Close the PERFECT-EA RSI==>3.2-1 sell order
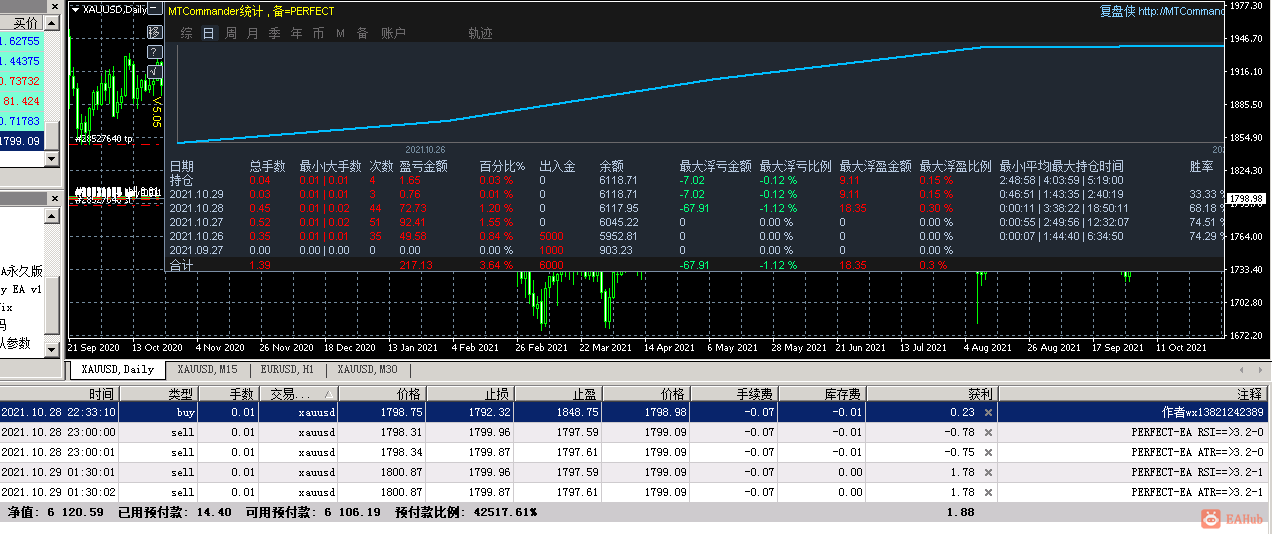The width and height of the screenshot is (1272, 534). [988, 472]
